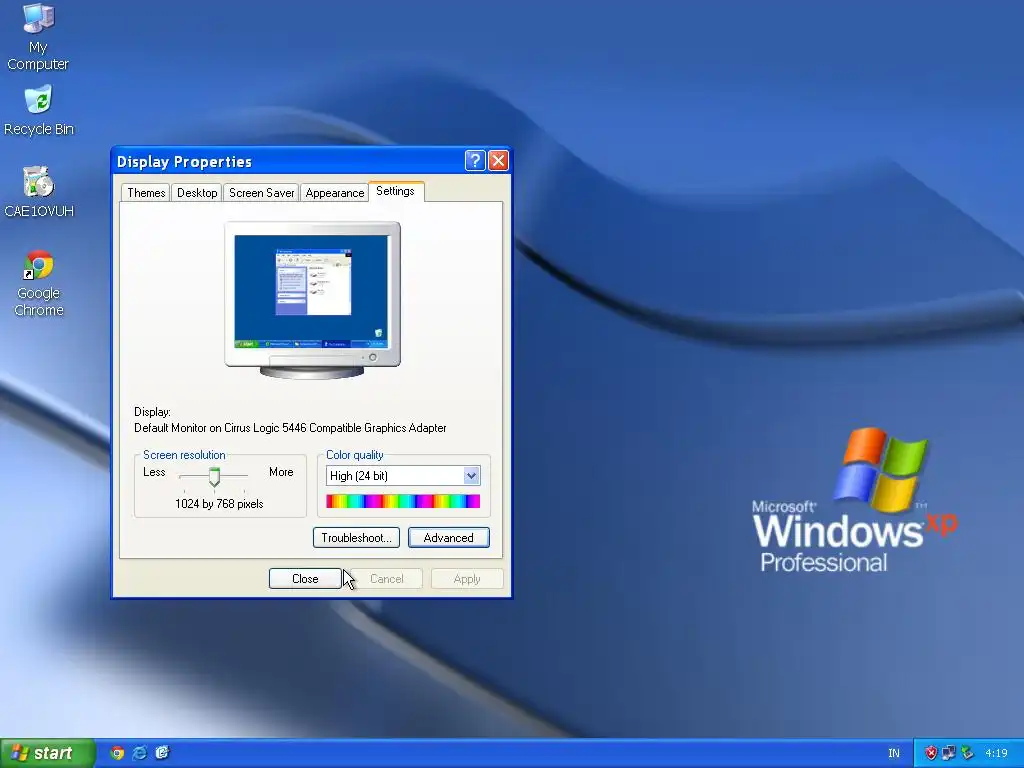Open the Advanced display settings

(449, 537)
